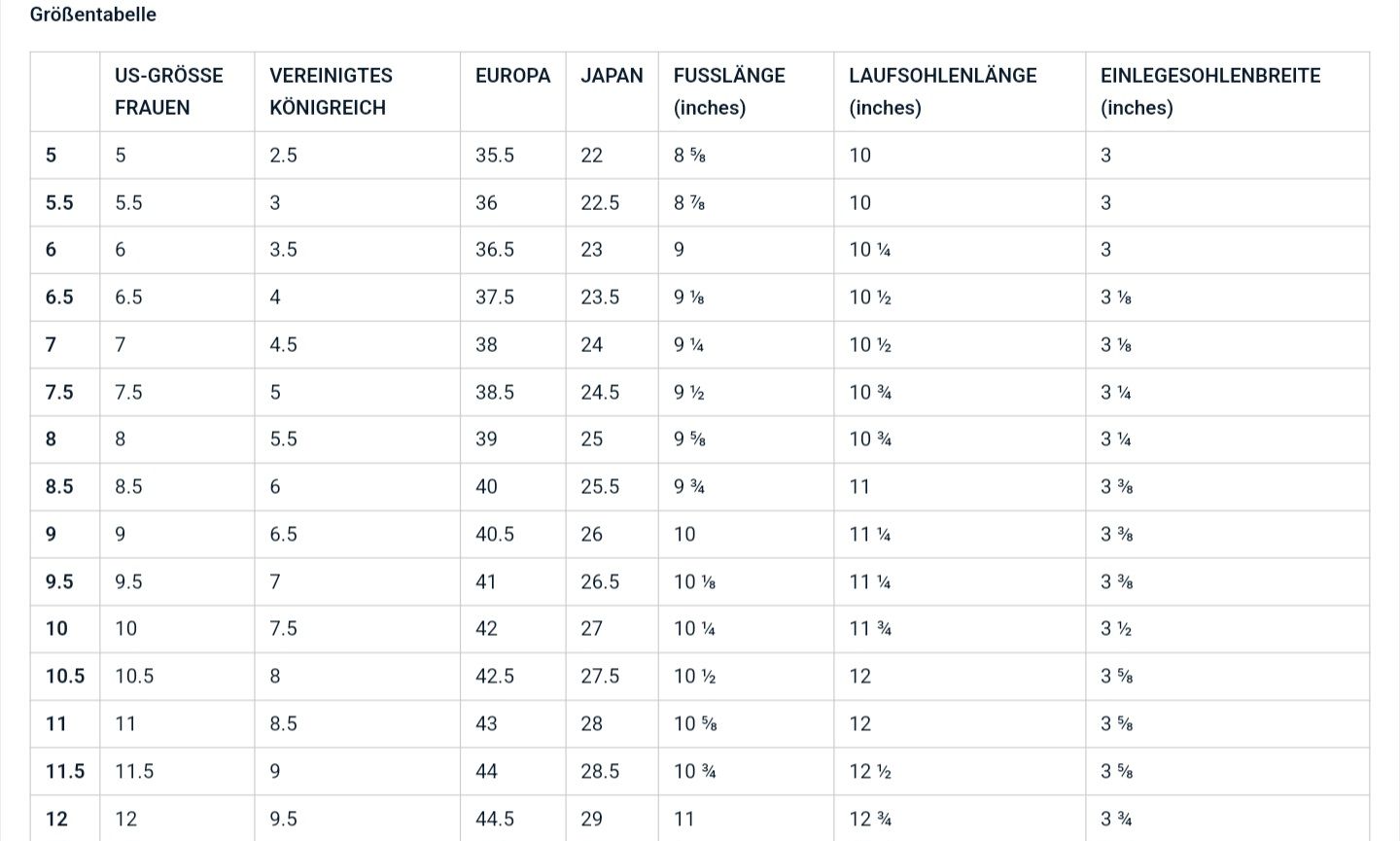This screenshot has height=841, width=1400.
Task: Click the Größentabelle heading
Action: (x=93, y=15)
